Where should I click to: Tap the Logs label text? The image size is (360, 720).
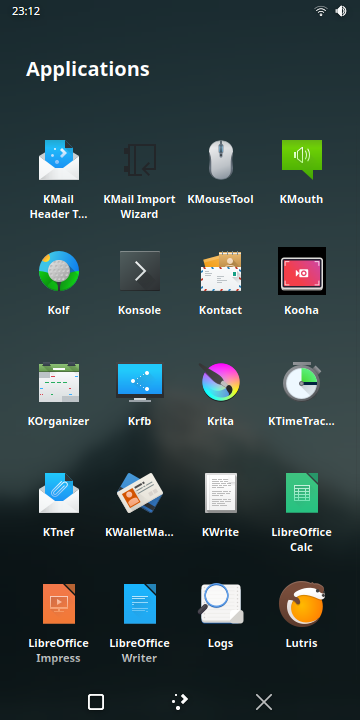220,644
